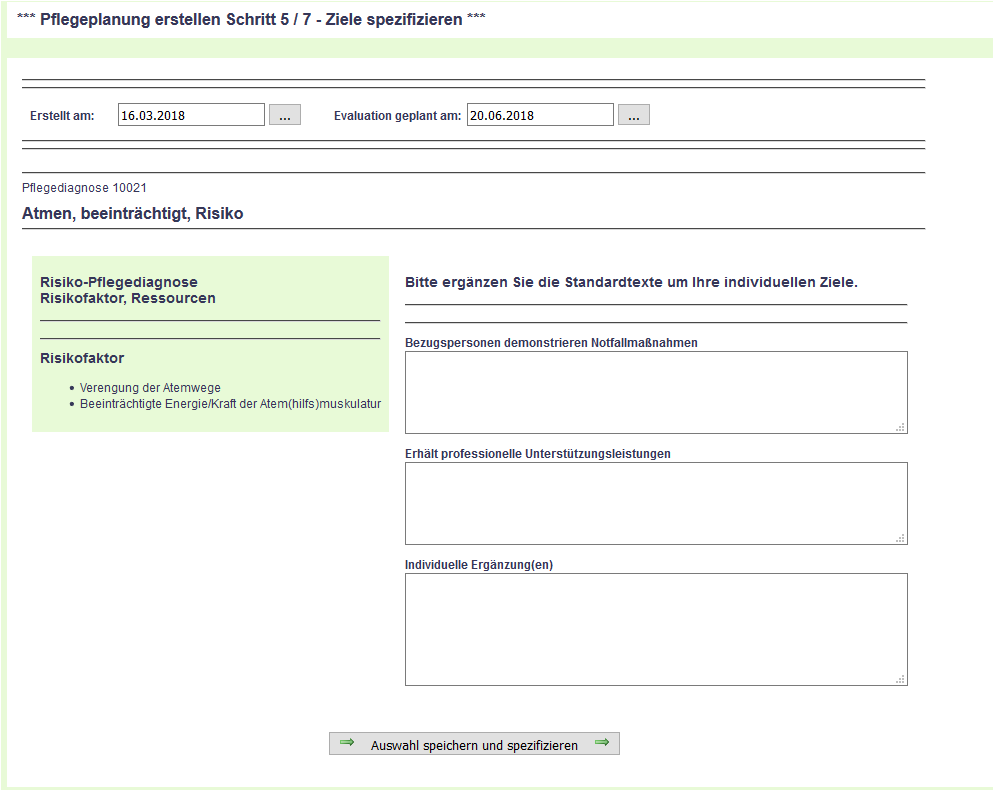The height and width of the screenshot is (791, 994).
Task: Click the Erstellt am label
Action: pyautogui.click(x=62, y=116)
